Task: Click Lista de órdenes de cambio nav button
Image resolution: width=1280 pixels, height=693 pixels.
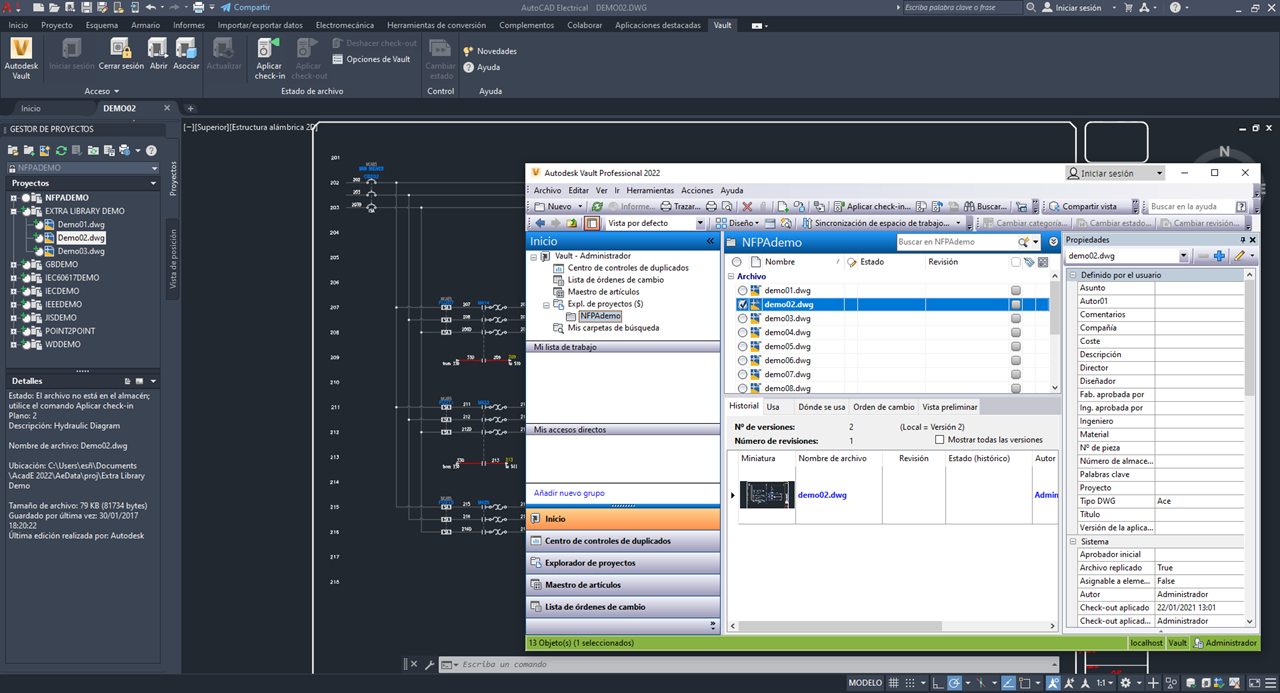Action: [623, 607]
